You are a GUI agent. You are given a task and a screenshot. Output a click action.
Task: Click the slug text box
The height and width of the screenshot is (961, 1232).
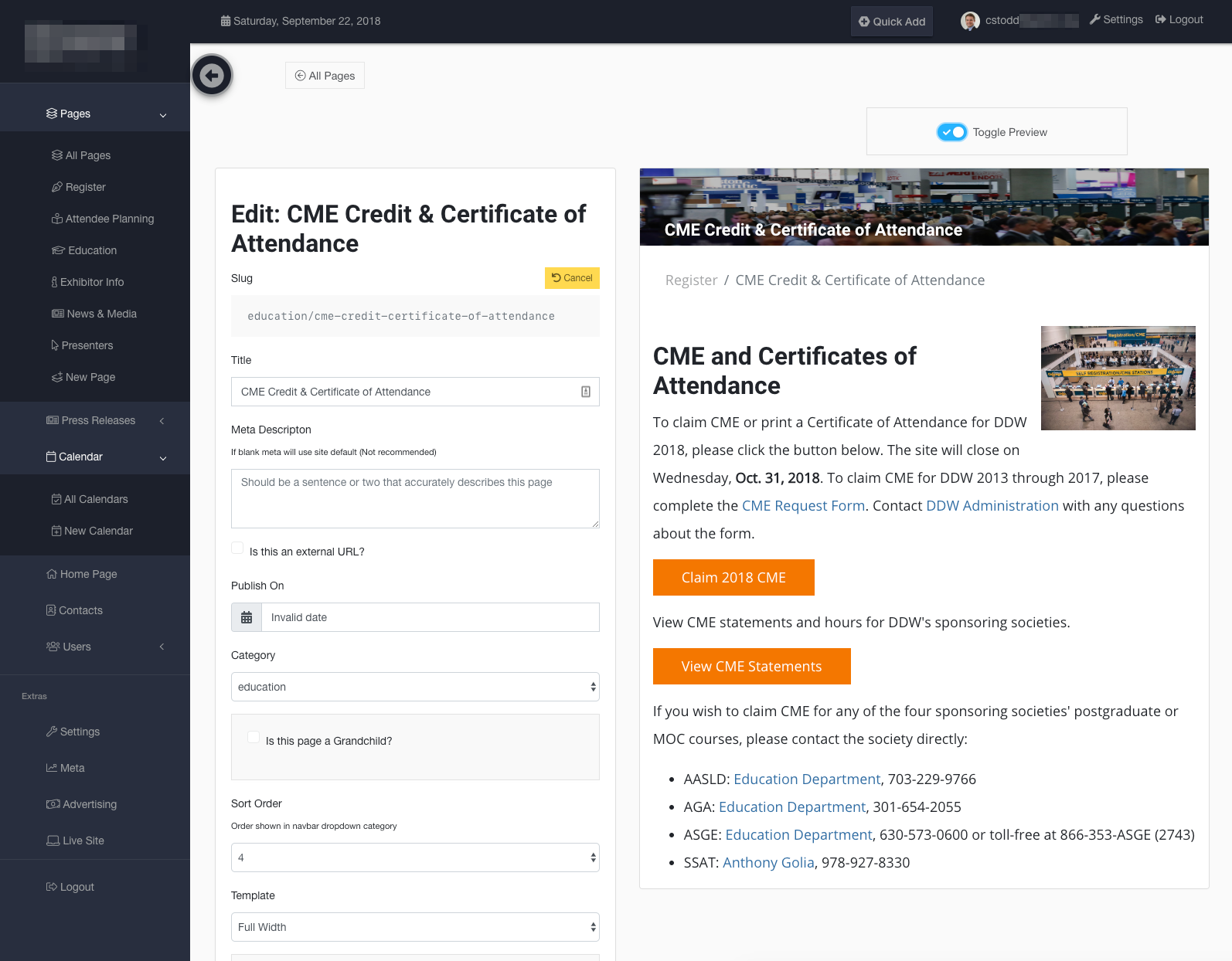tap(415, 316)
